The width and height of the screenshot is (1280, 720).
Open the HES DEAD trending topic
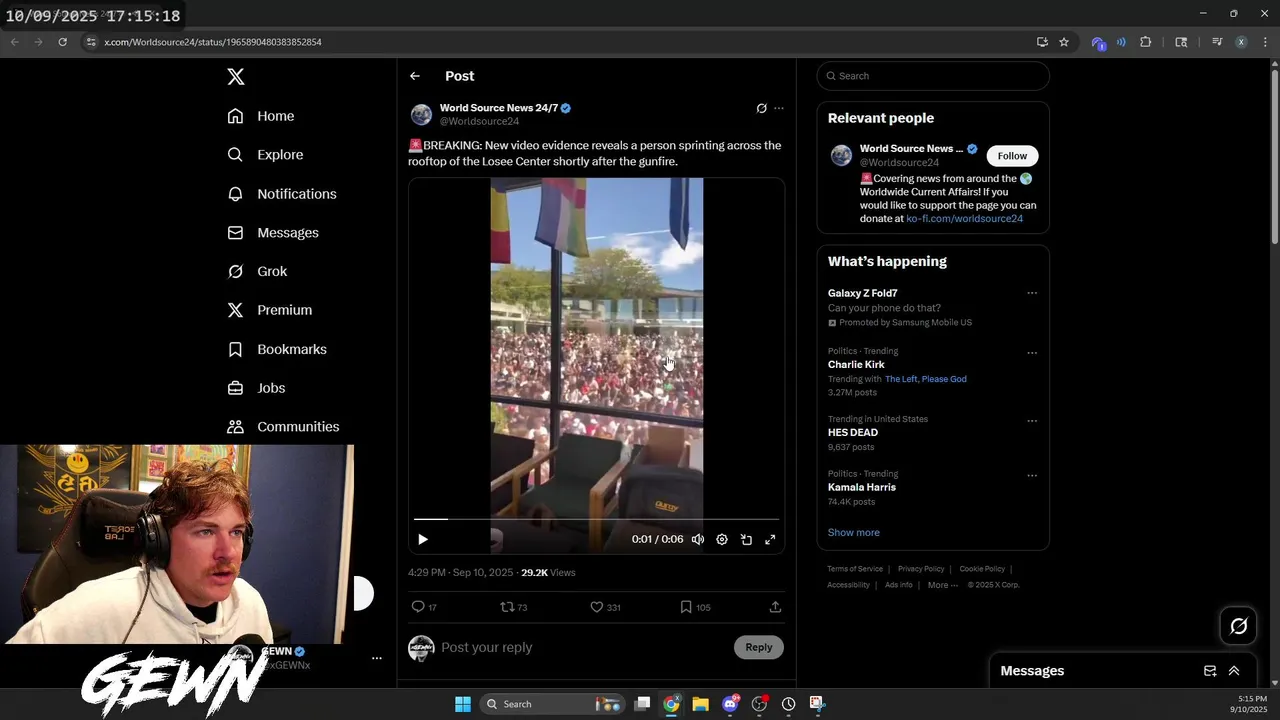[853, 433]
